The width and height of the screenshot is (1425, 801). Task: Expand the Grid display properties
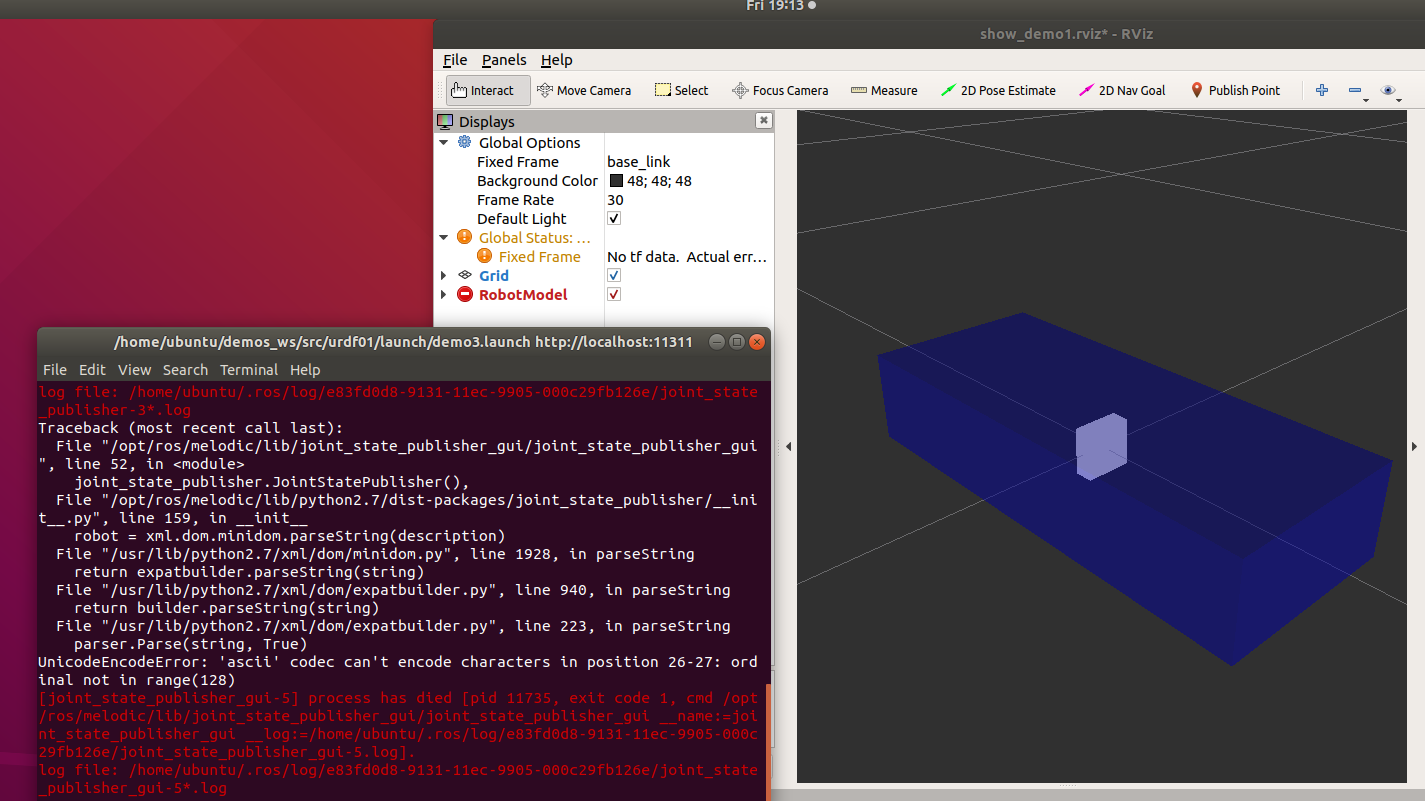point(444,275)
